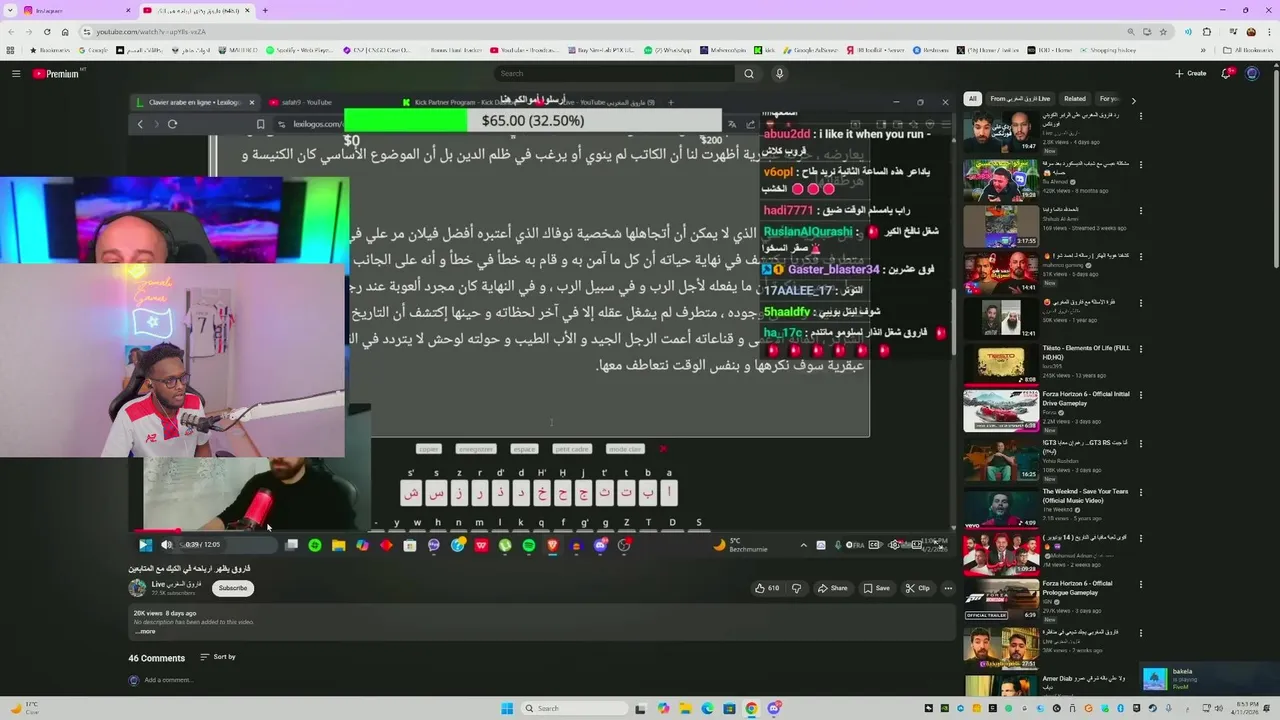
Task: Click the Windows taskbar Search box
Action: pos(575,709)
